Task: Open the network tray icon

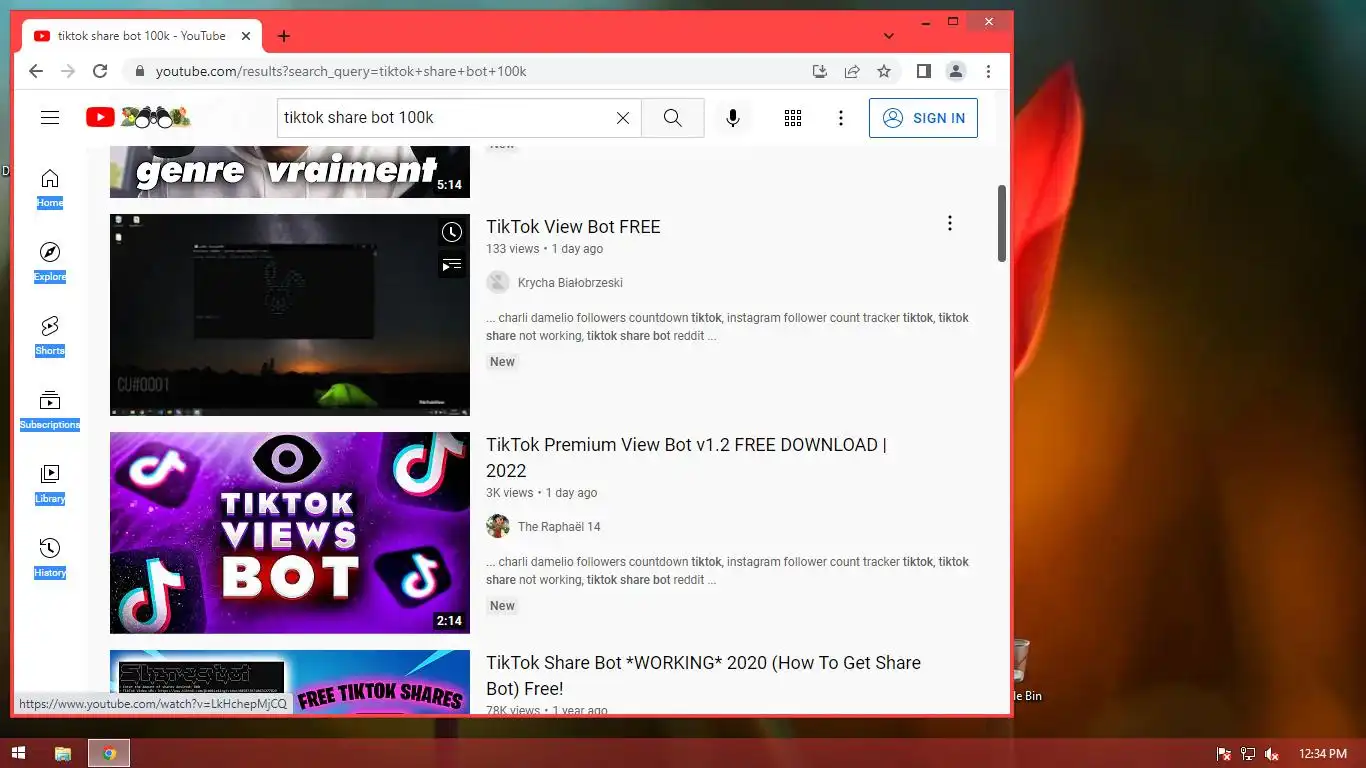Action: [x=1248, y=753]
